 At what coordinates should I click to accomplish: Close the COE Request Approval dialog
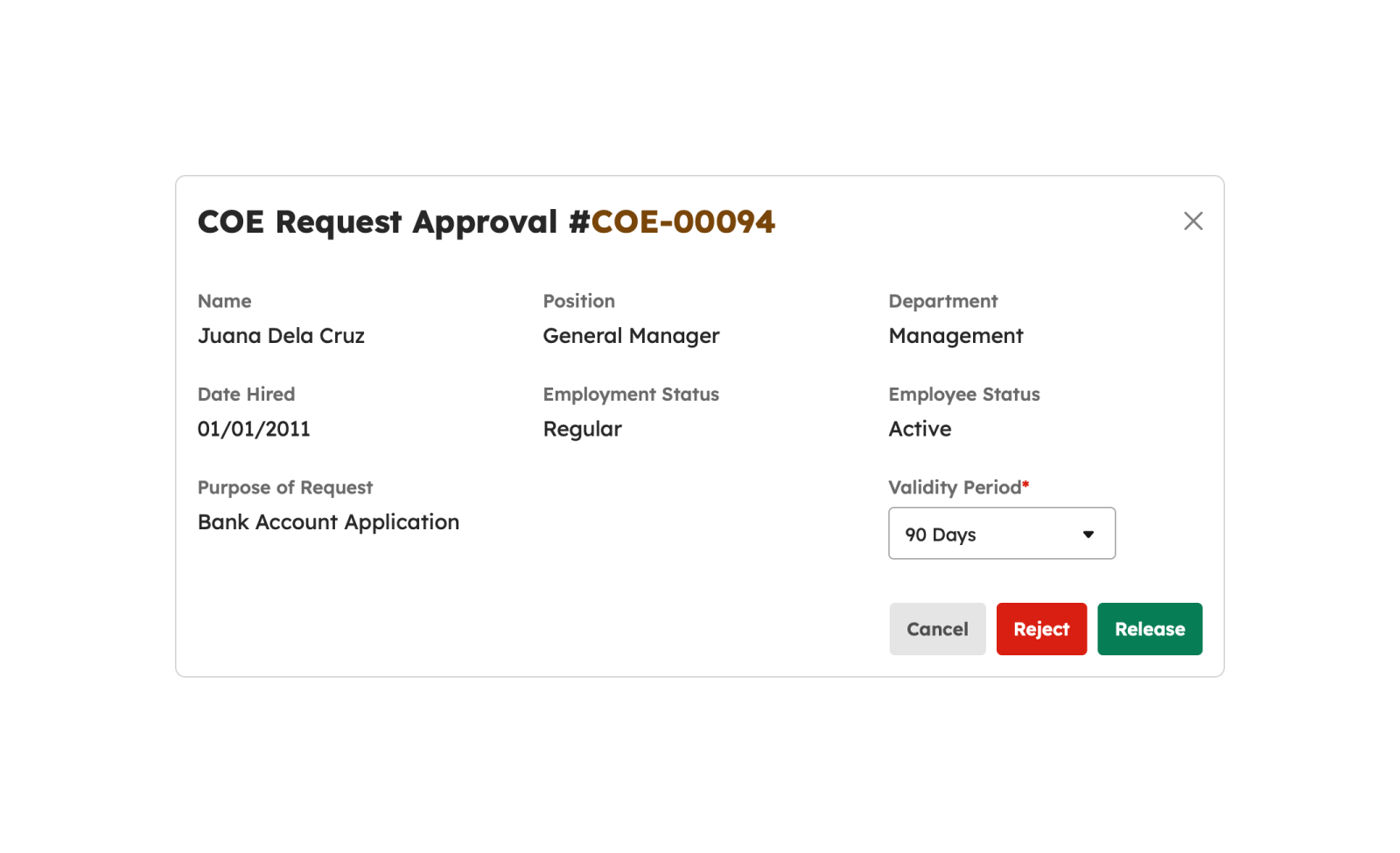pos(1193,221)
